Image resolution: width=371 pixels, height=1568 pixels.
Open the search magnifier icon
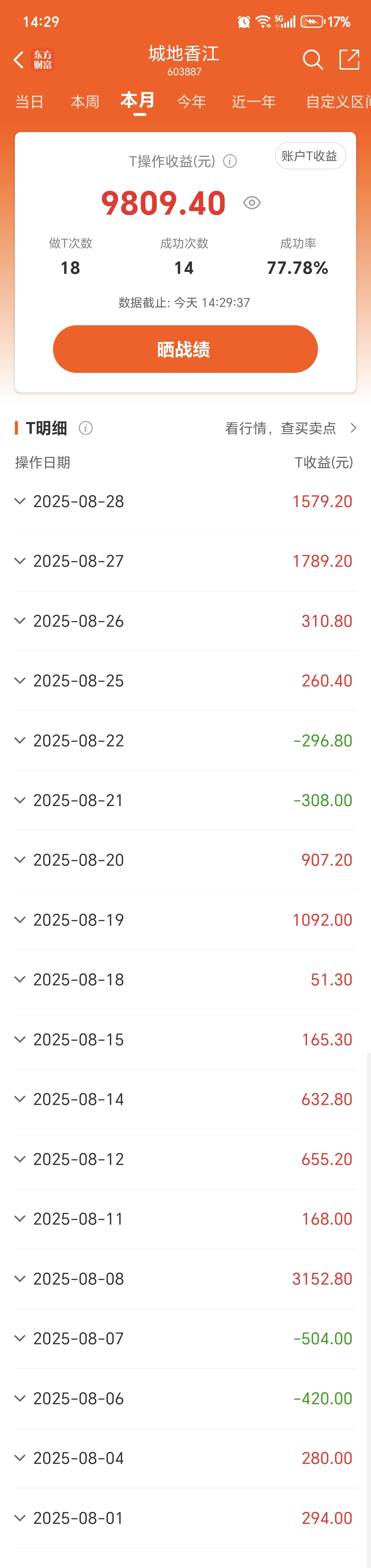tap(313, 60)
